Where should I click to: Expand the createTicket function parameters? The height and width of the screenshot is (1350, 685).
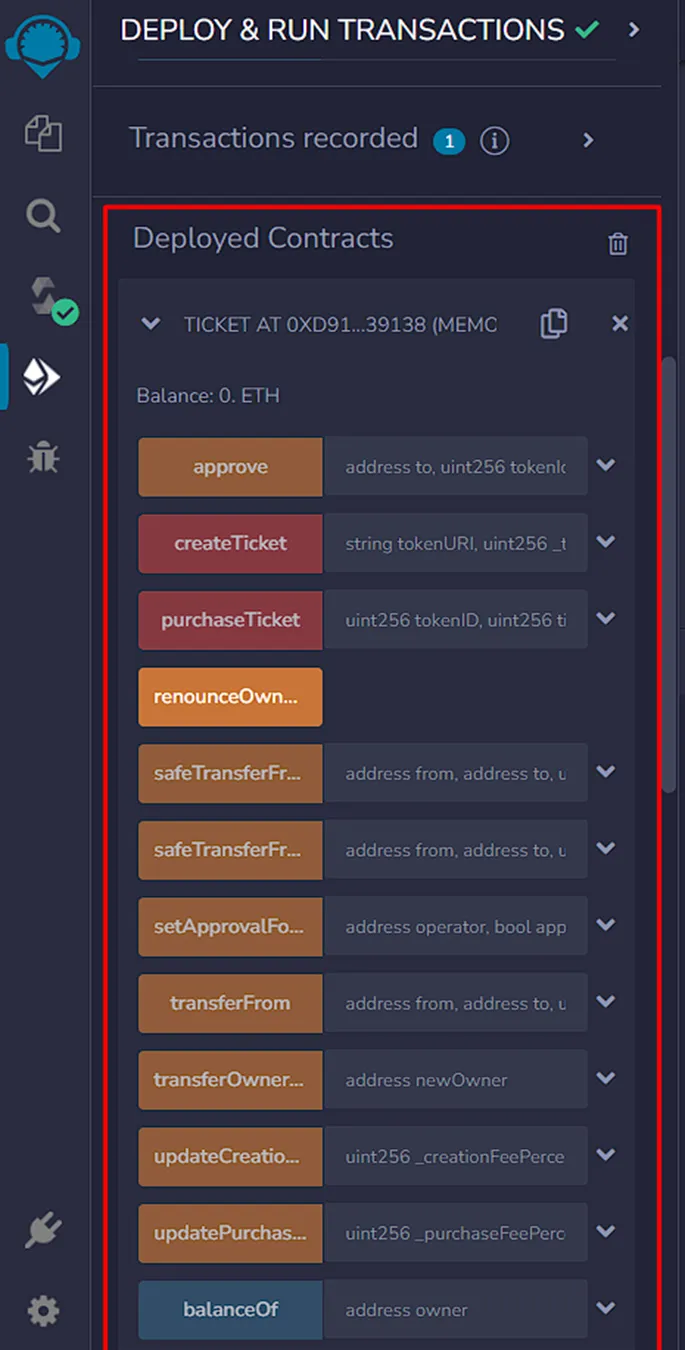coord(605,543)
